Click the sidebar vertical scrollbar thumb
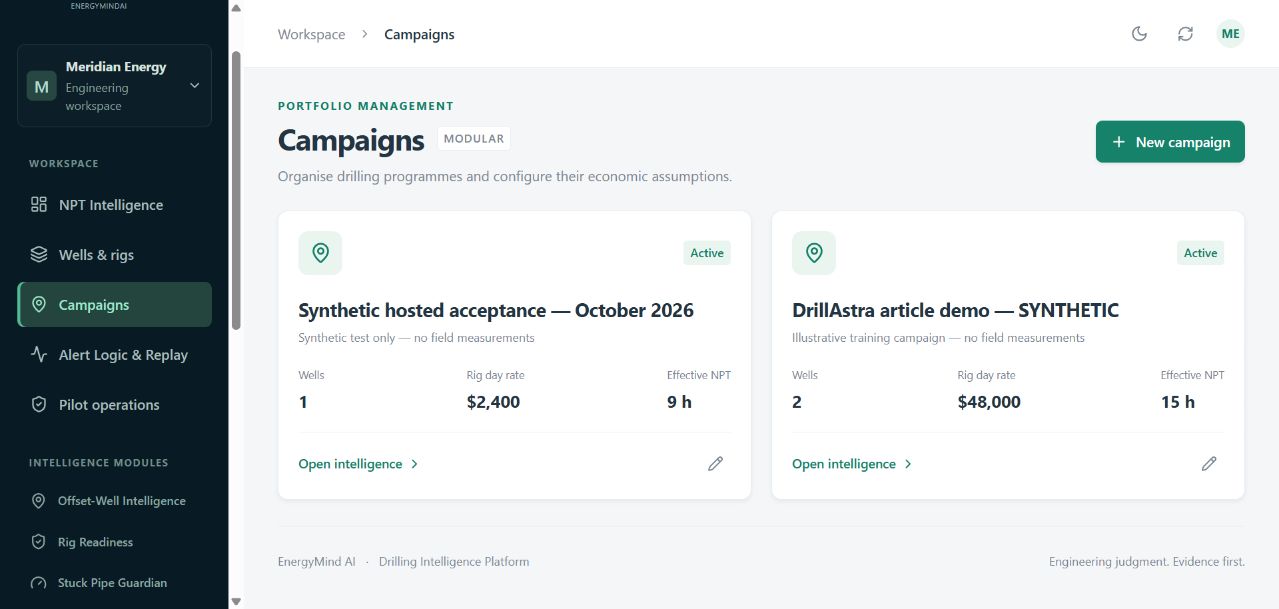The image size is (1279, 609). pyautogui.click(x=236, y=190)
